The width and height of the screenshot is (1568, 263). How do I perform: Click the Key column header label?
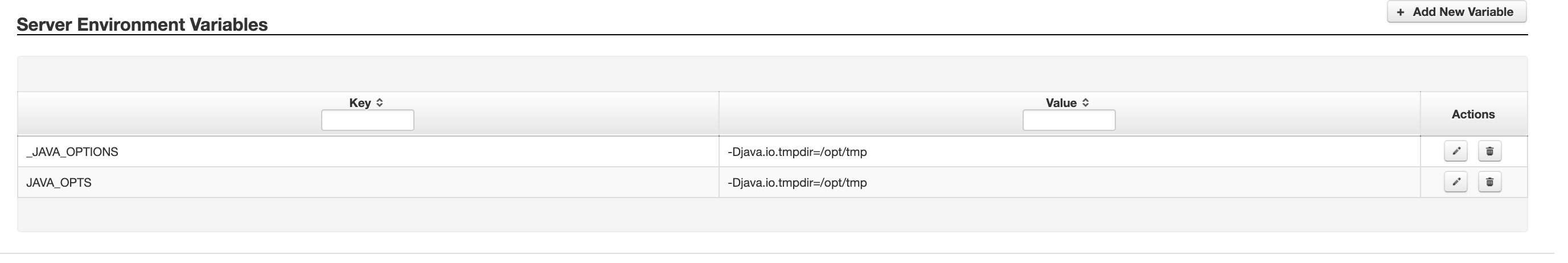[360, 103]
